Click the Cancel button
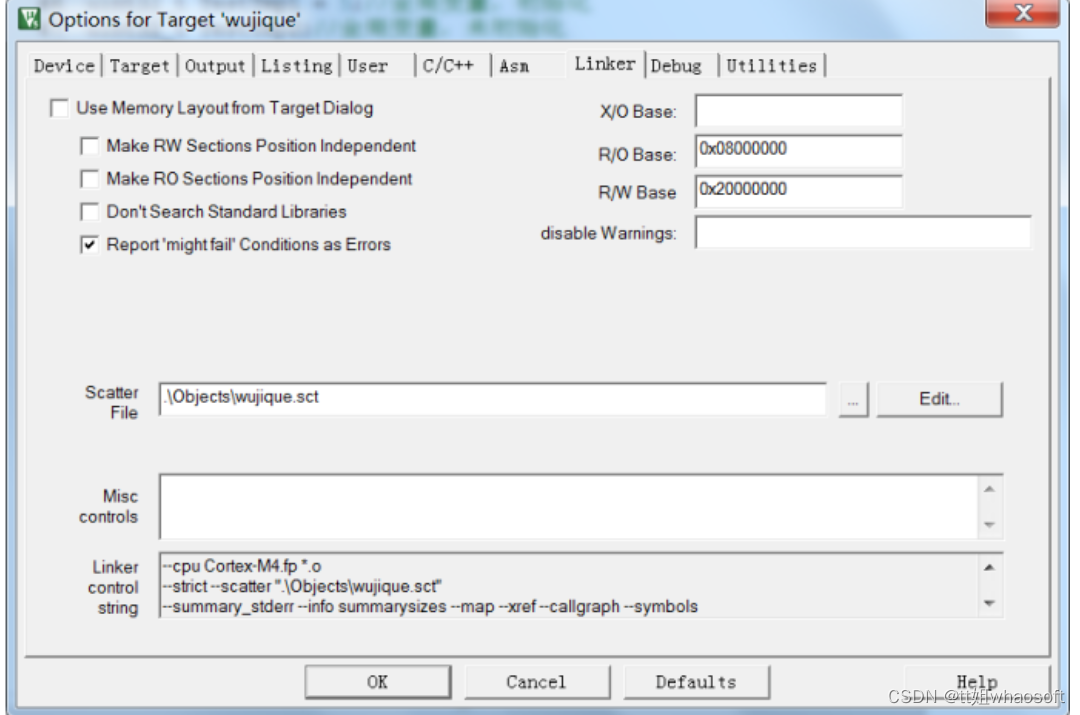The height and width of the screenshot is (715, 1080). point(536,682)
